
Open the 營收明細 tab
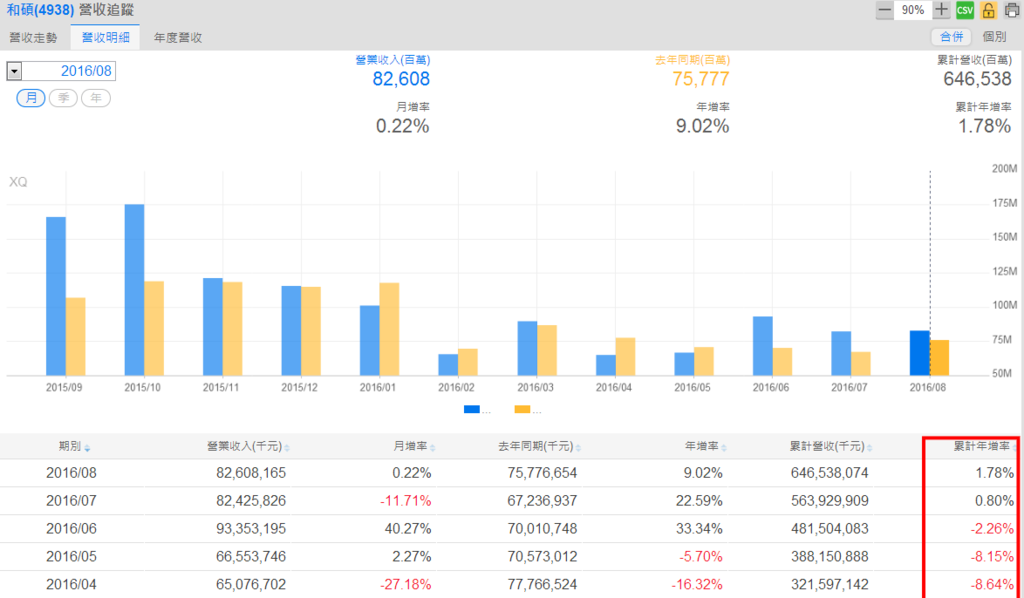[x=106, y=37]
